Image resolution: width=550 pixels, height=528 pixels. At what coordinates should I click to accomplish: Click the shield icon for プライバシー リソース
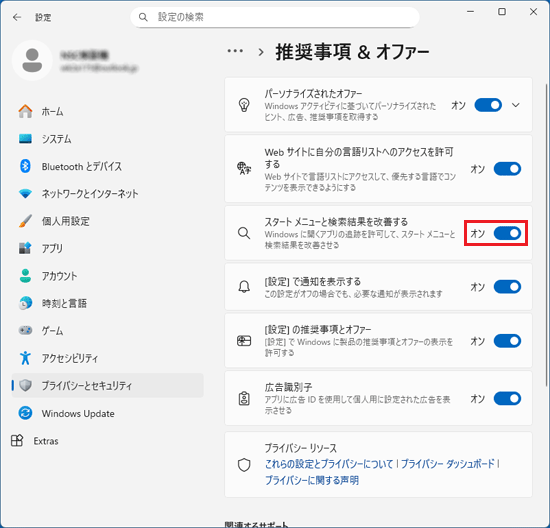[x=244, y=464]
